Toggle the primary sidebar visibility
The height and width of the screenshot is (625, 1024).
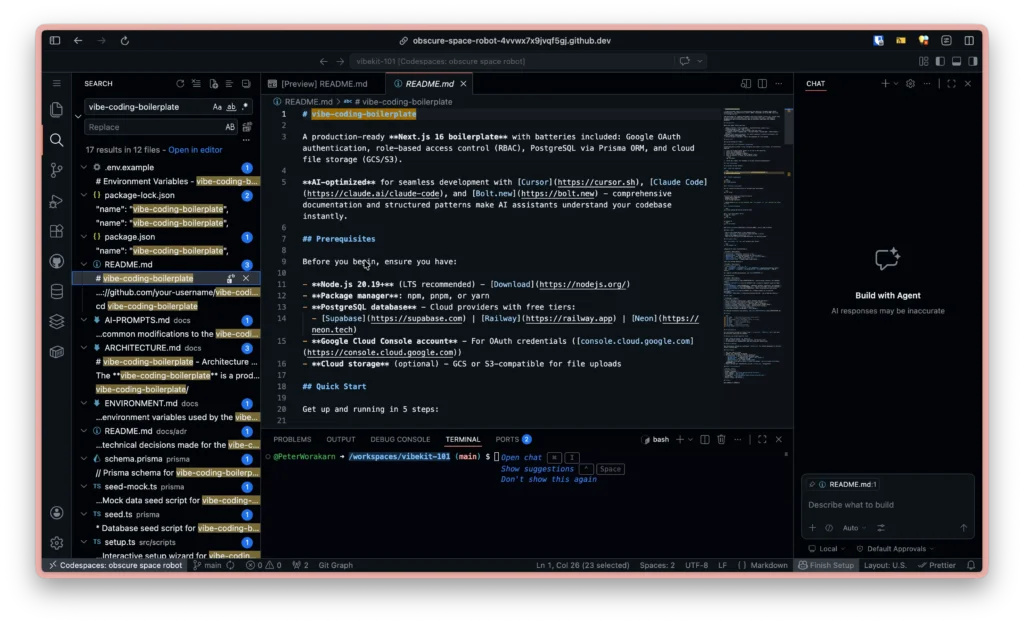click(x=940, y=61)
